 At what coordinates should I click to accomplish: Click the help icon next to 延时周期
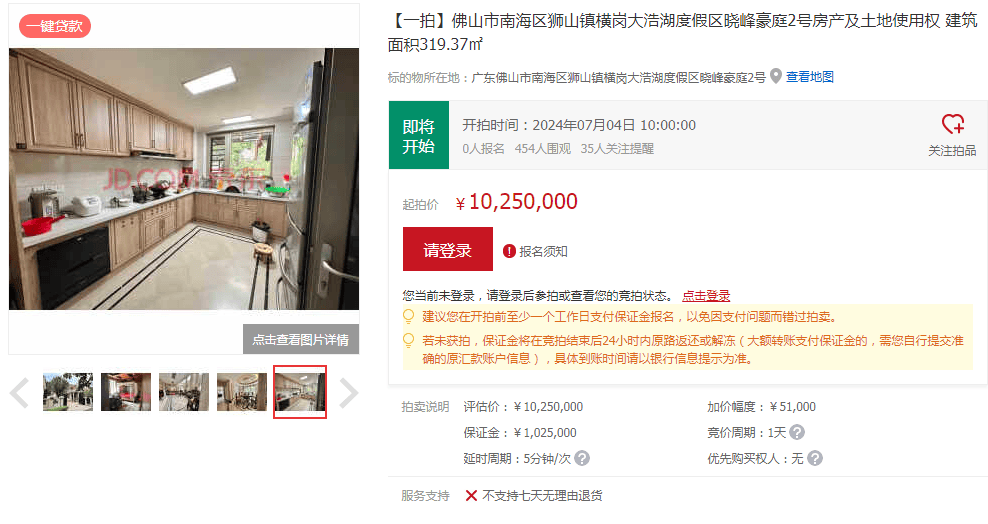[x=582, y=458]
